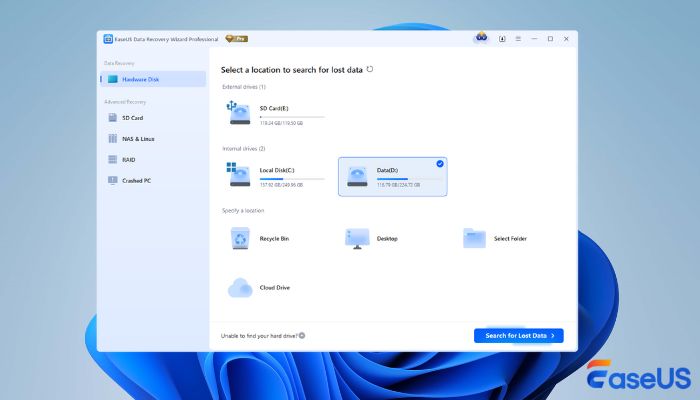The height and width of the screenshot is (400, 700).
Task: Click the Select Folder icon
Action: click(x=474, y=238)
